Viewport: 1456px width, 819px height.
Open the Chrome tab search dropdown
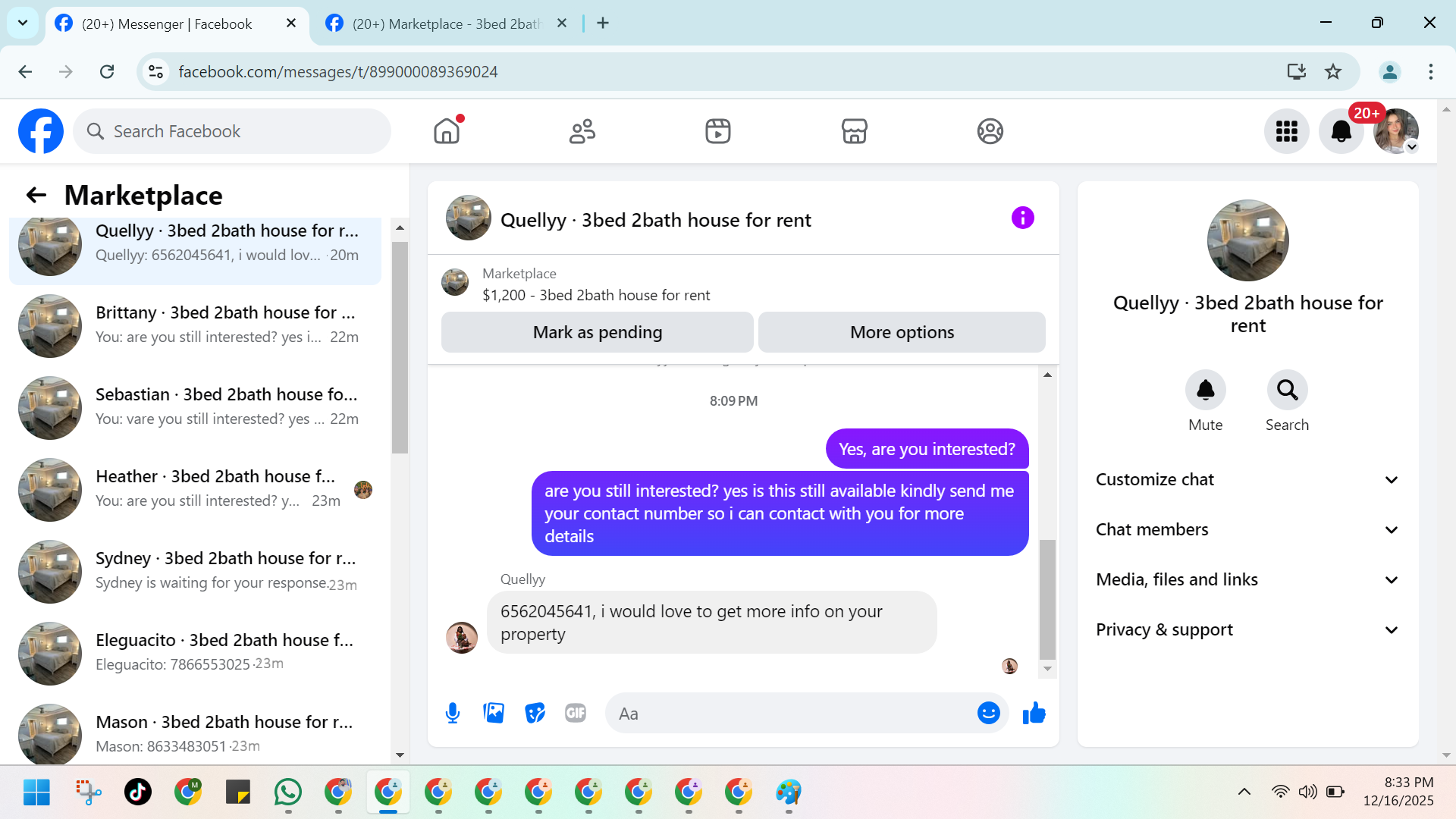[x=23, y=23]
